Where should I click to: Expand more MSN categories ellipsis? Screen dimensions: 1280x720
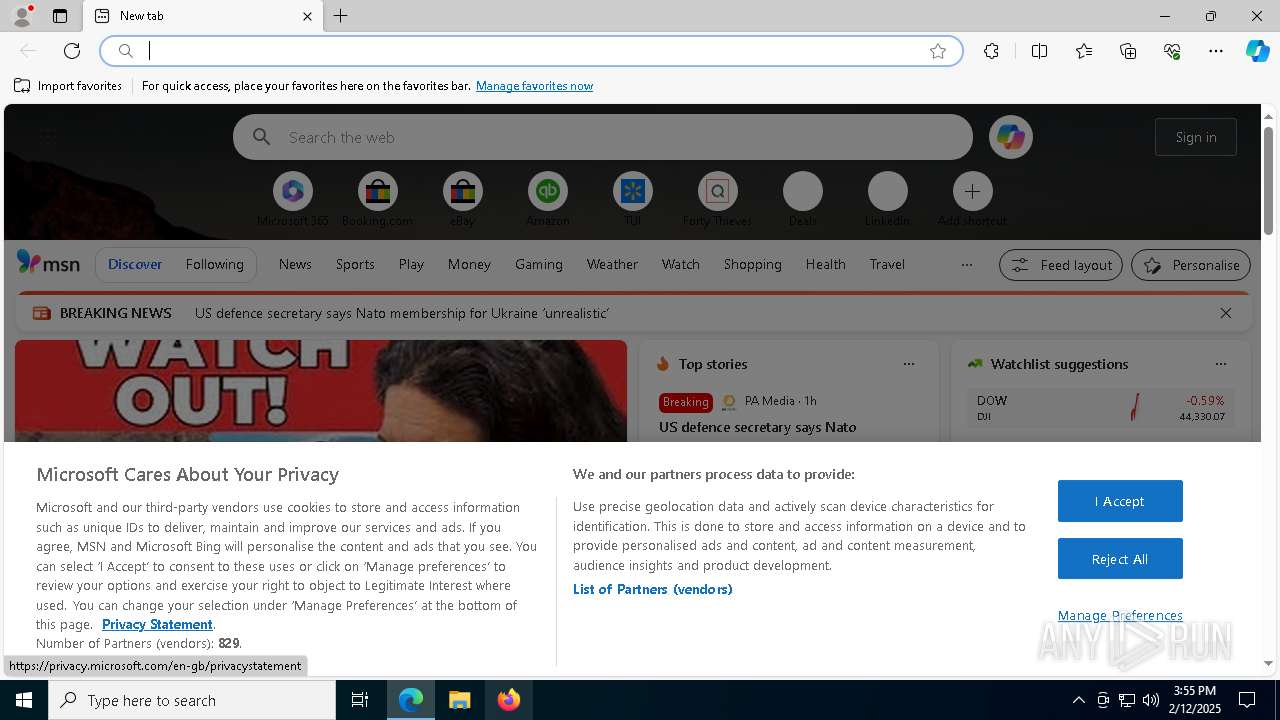tap(966, 265)
